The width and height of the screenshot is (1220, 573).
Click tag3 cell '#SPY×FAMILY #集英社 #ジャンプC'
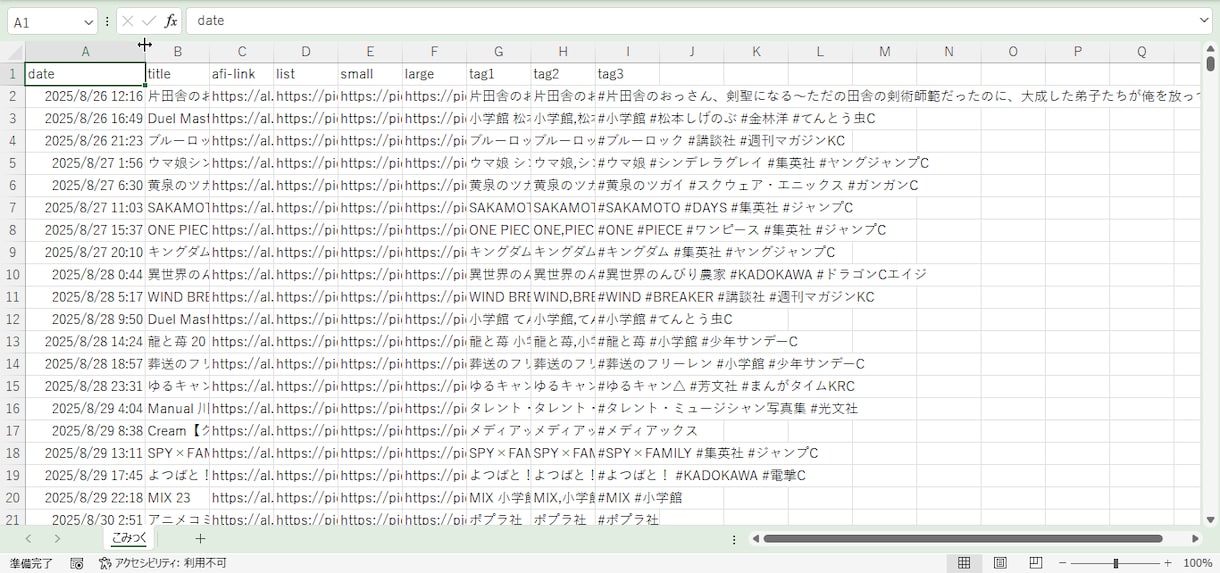tap(707, 453)
